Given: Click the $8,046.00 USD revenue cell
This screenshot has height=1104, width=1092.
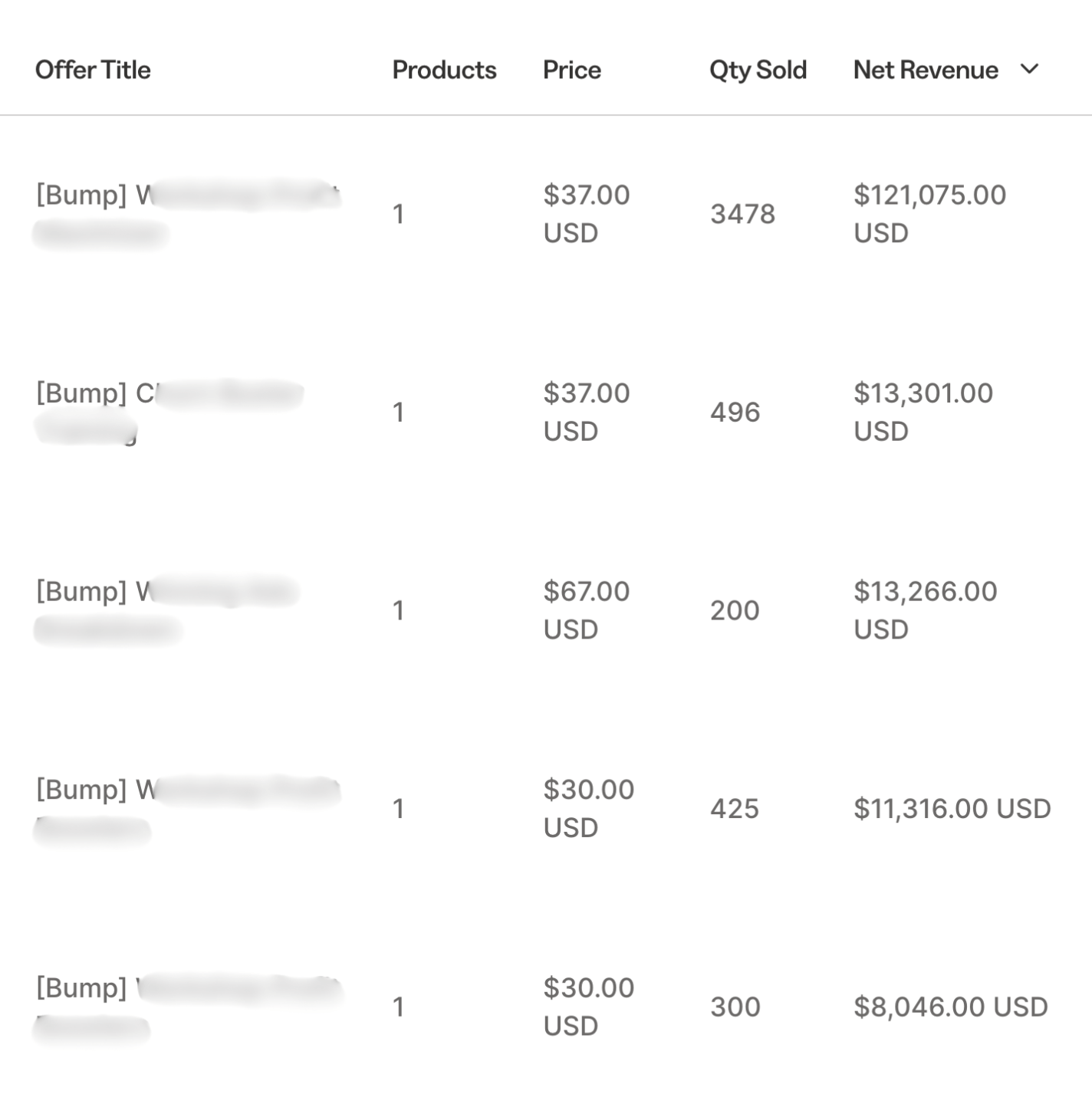Looking at the screenshot, I should 950,1007.
